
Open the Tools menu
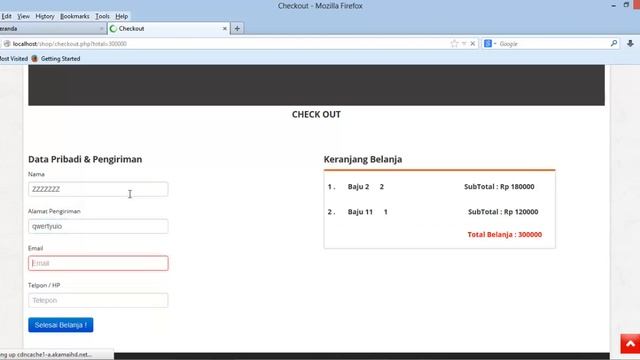tap(102, 16)
